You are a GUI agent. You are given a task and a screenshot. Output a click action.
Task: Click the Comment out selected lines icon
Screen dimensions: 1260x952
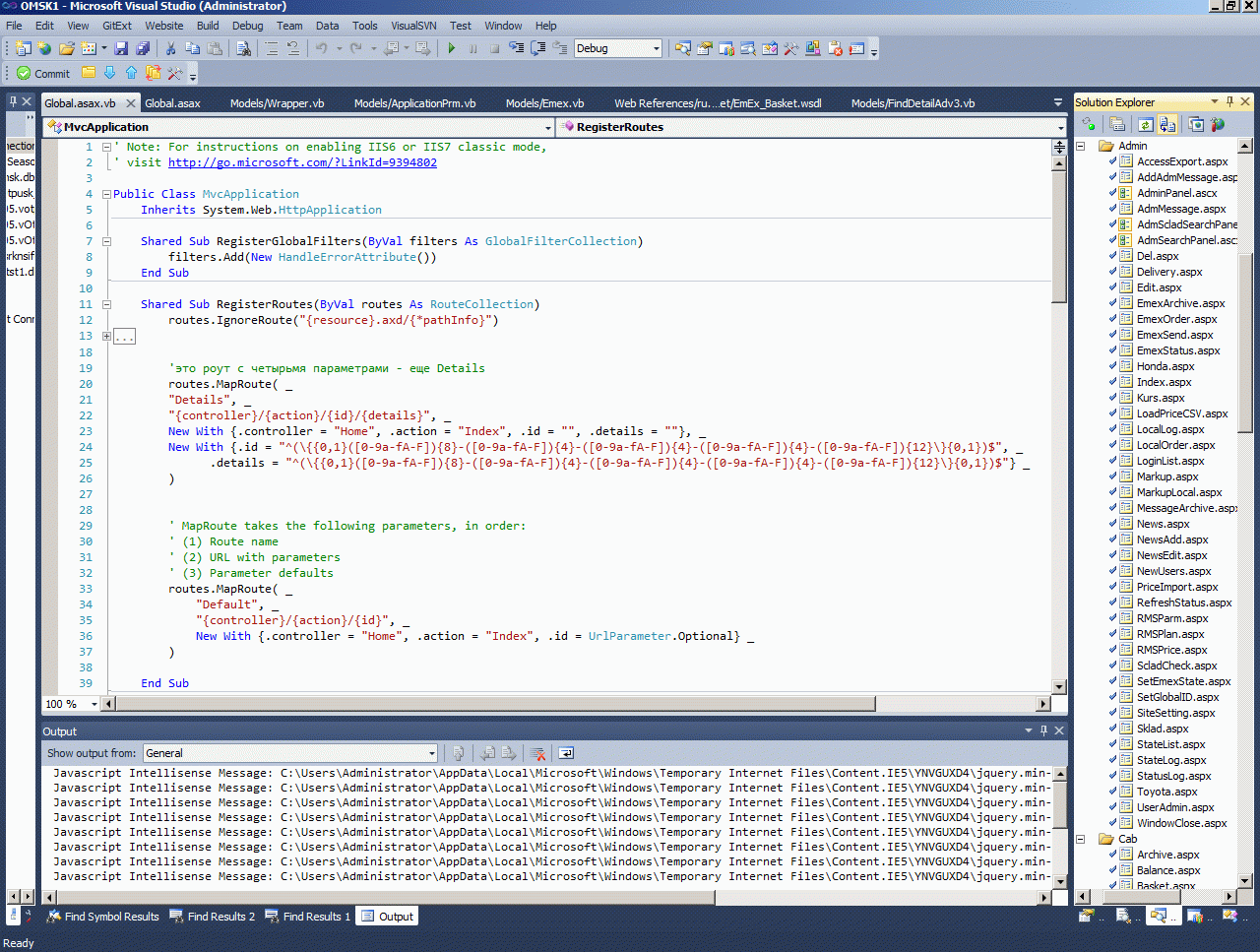tap(271, 48)
